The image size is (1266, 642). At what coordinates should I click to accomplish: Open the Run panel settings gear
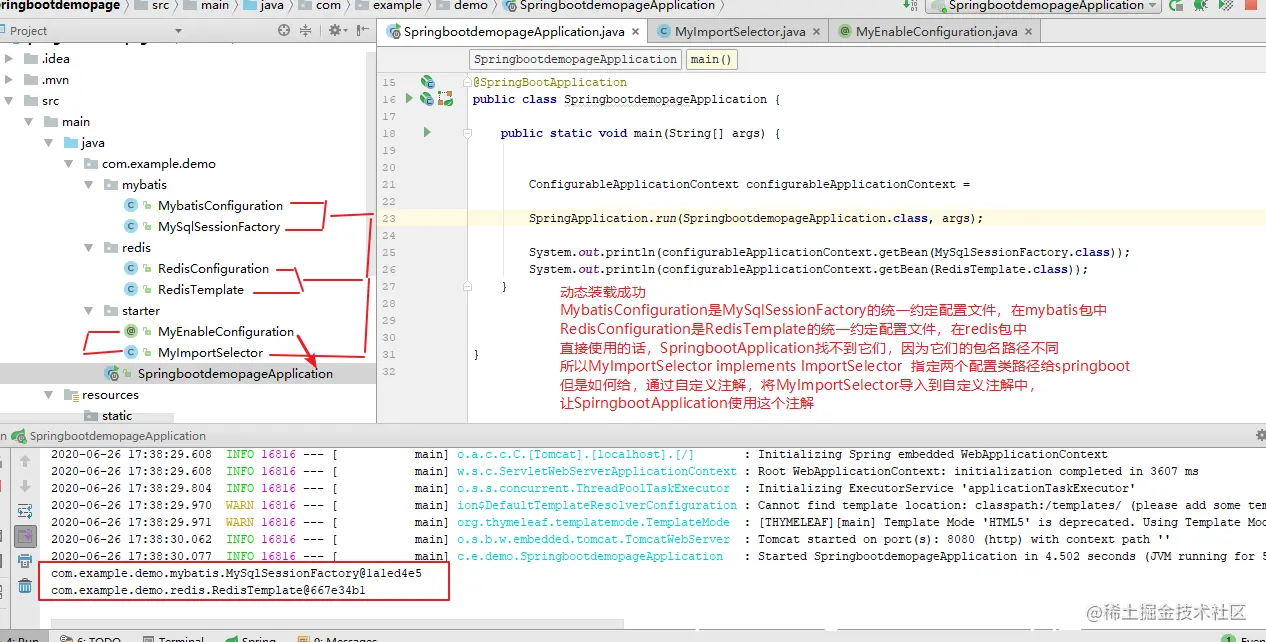pos(1261,436)
